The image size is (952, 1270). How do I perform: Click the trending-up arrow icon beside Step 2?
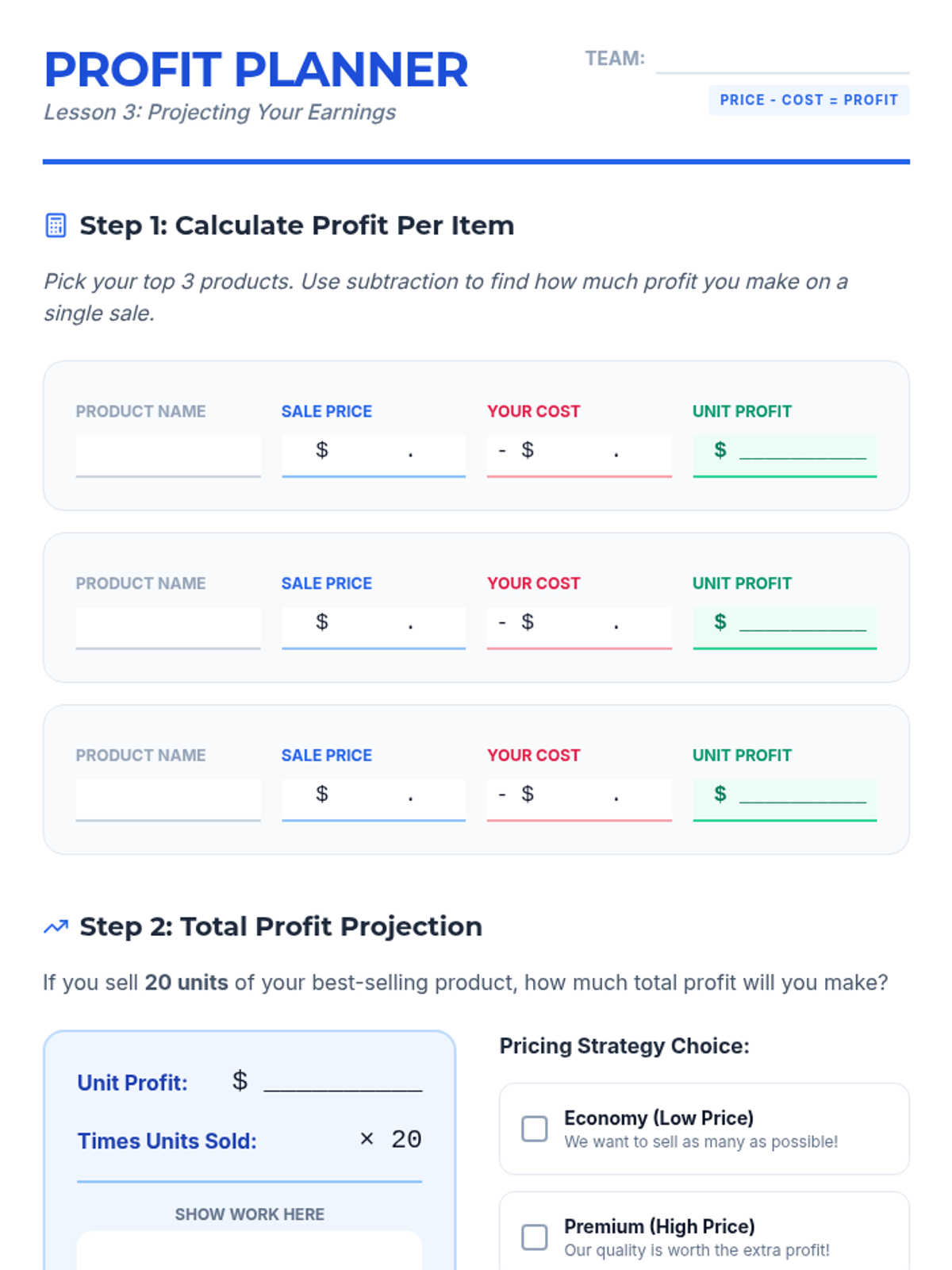pyautogui.click(x=56, y=926)
